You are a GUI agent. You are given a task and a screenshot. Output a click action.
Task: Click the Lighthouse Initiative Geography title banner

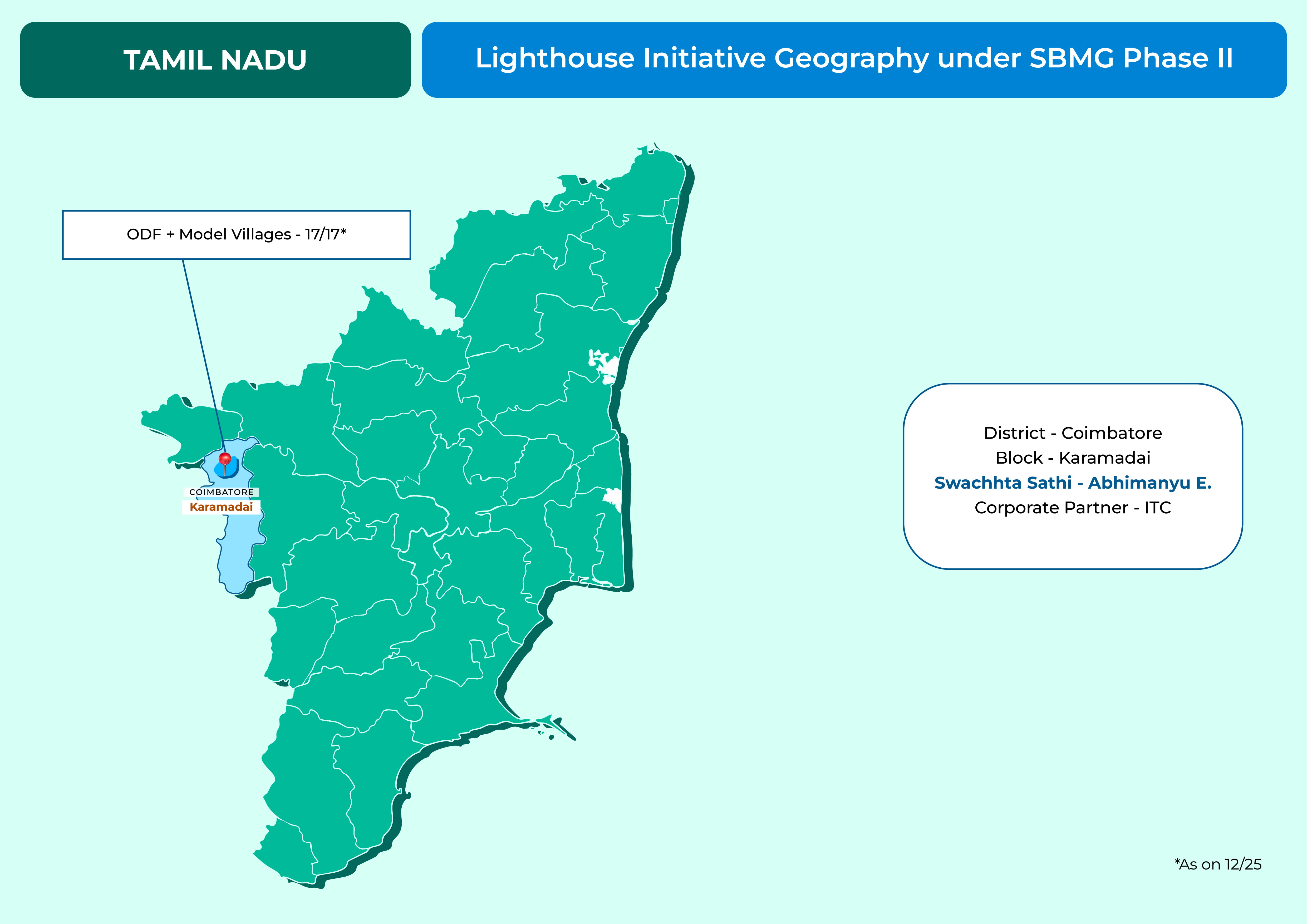[854, 60]
